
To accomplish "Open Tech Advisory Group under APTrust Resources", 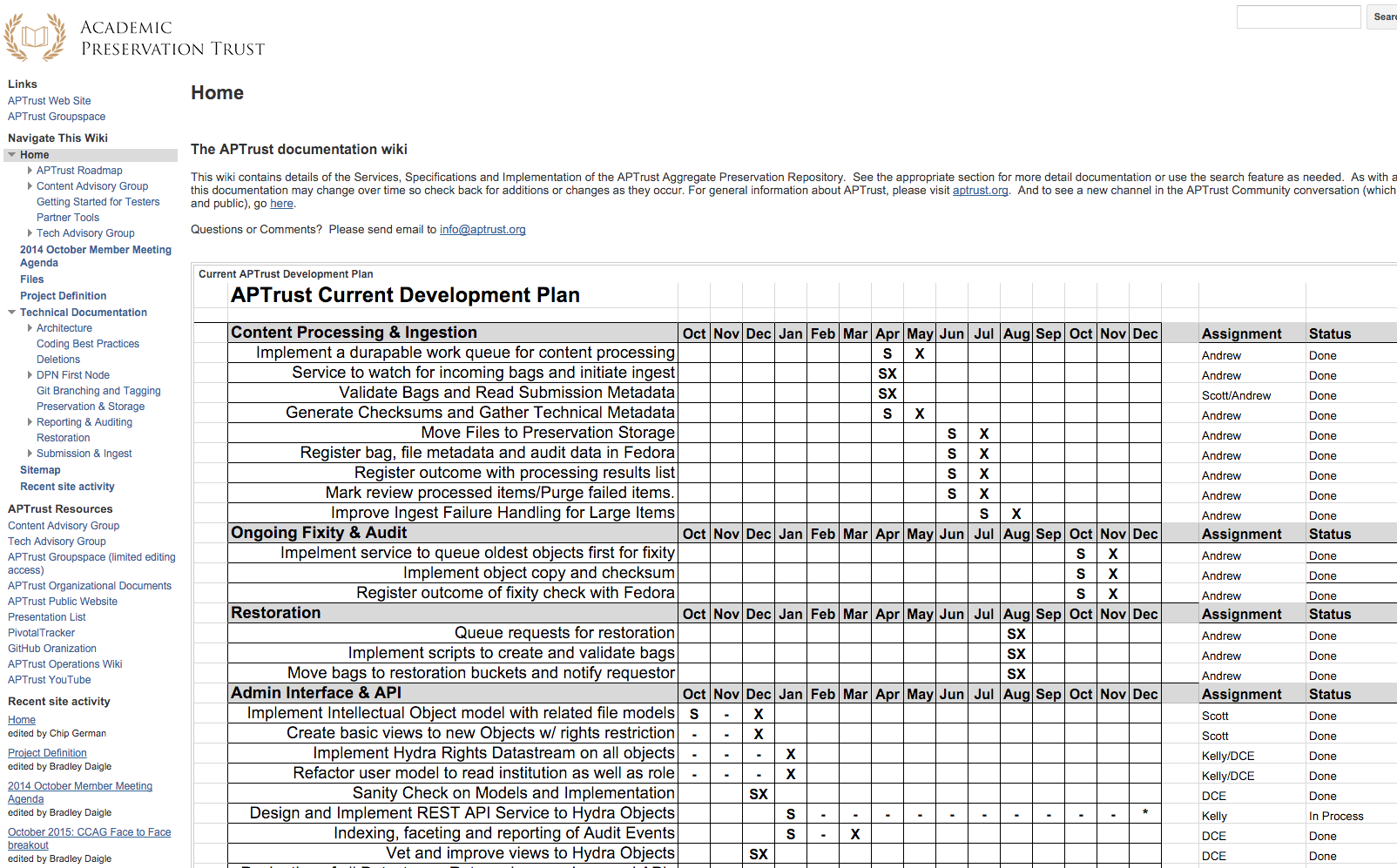I will (x=57, y=542).
